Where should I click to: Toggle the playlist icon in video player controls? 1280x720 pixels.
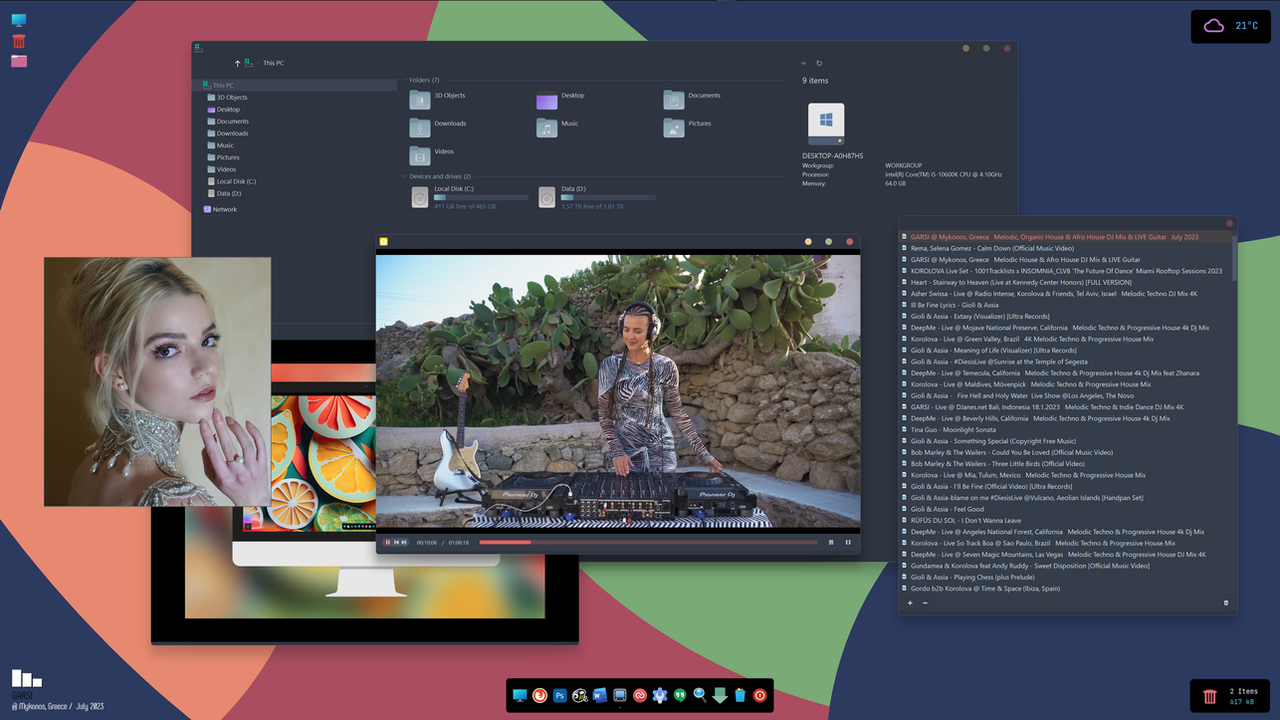coord(831,542)
